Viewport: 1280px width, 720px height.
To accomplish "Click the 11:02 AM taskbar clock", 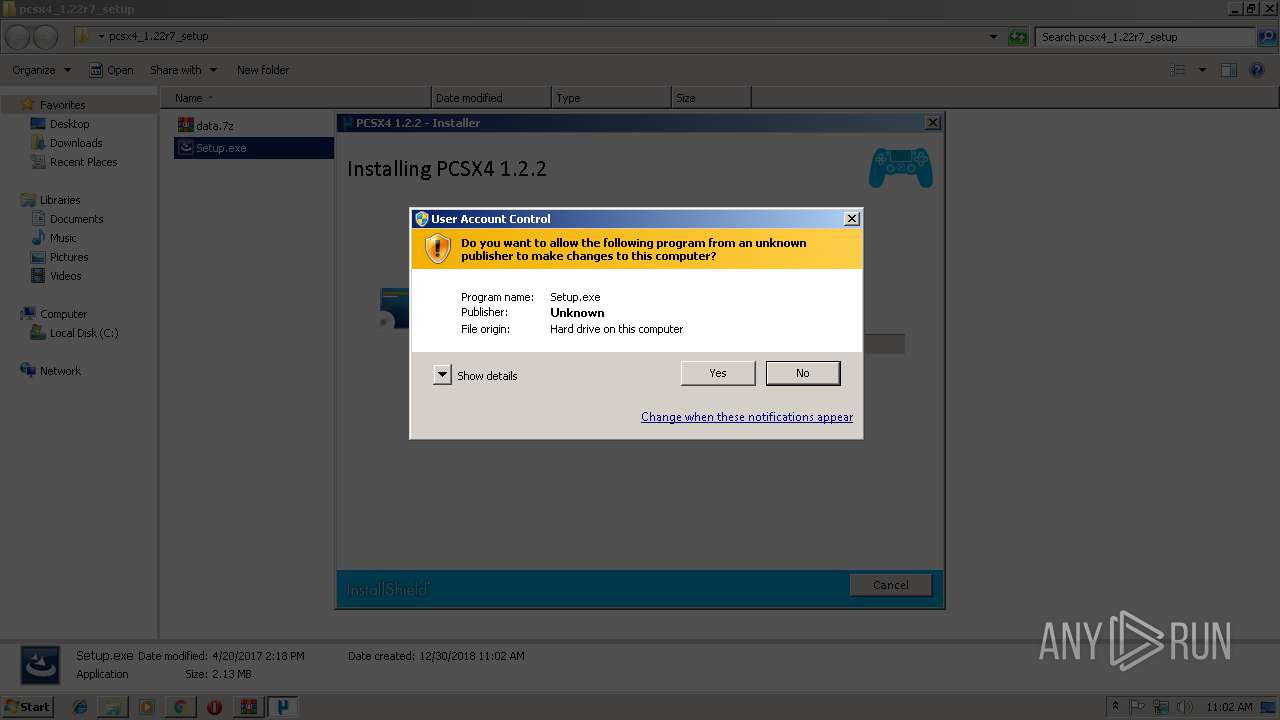I will pos(1229,707).
